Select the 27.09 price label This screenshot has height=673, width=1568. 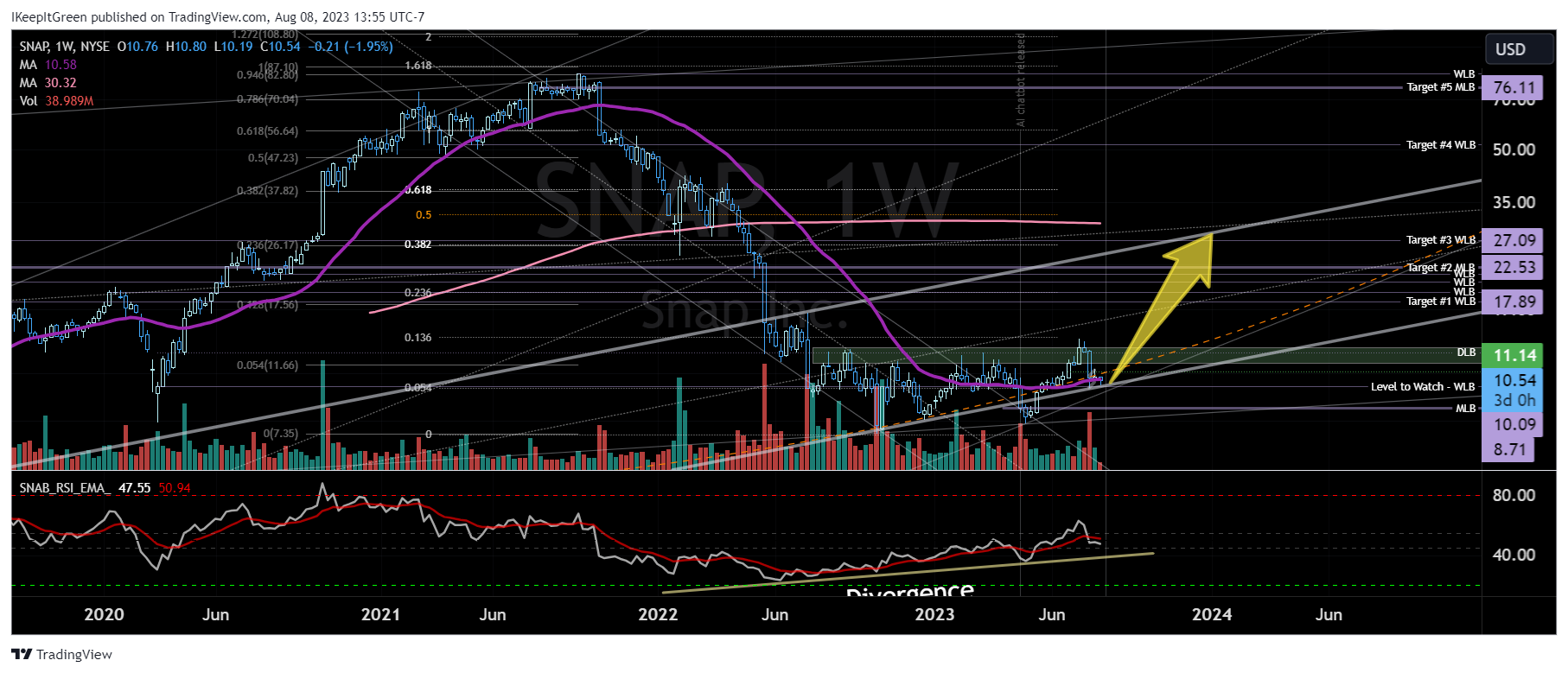(1514, 240)
